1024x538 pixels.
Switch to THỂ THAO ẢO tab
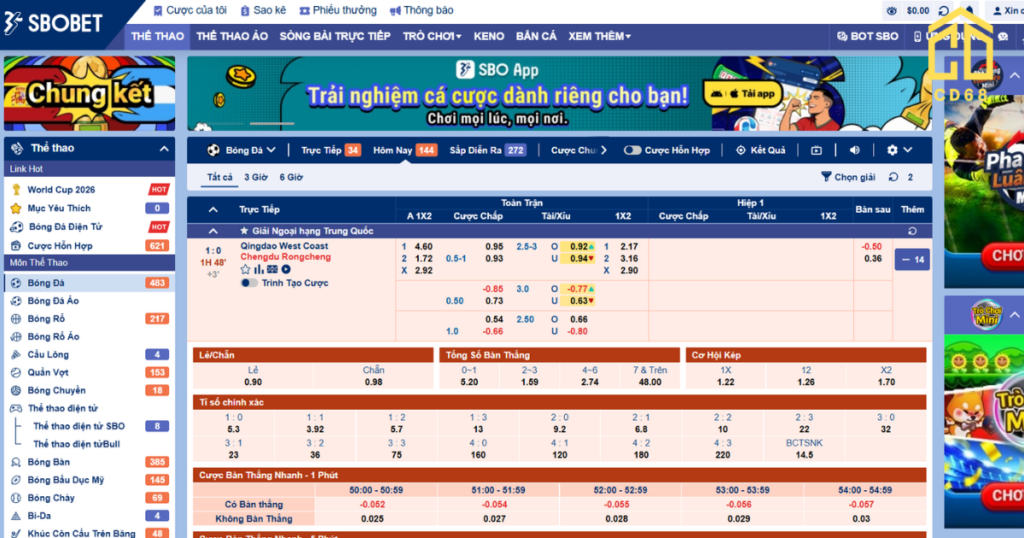click(232, 37)
